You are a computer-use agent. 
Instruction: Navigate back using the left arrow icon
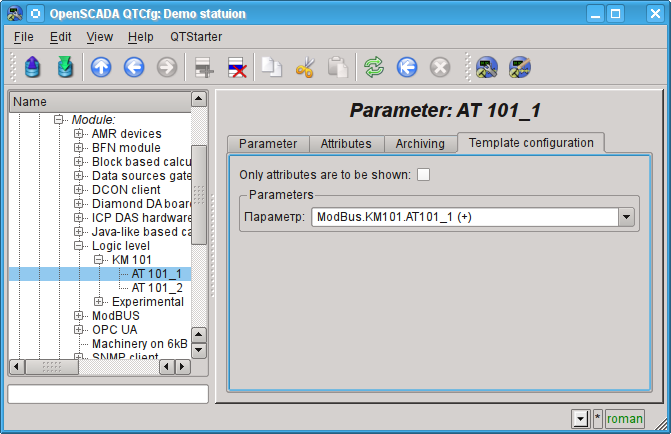134,67
